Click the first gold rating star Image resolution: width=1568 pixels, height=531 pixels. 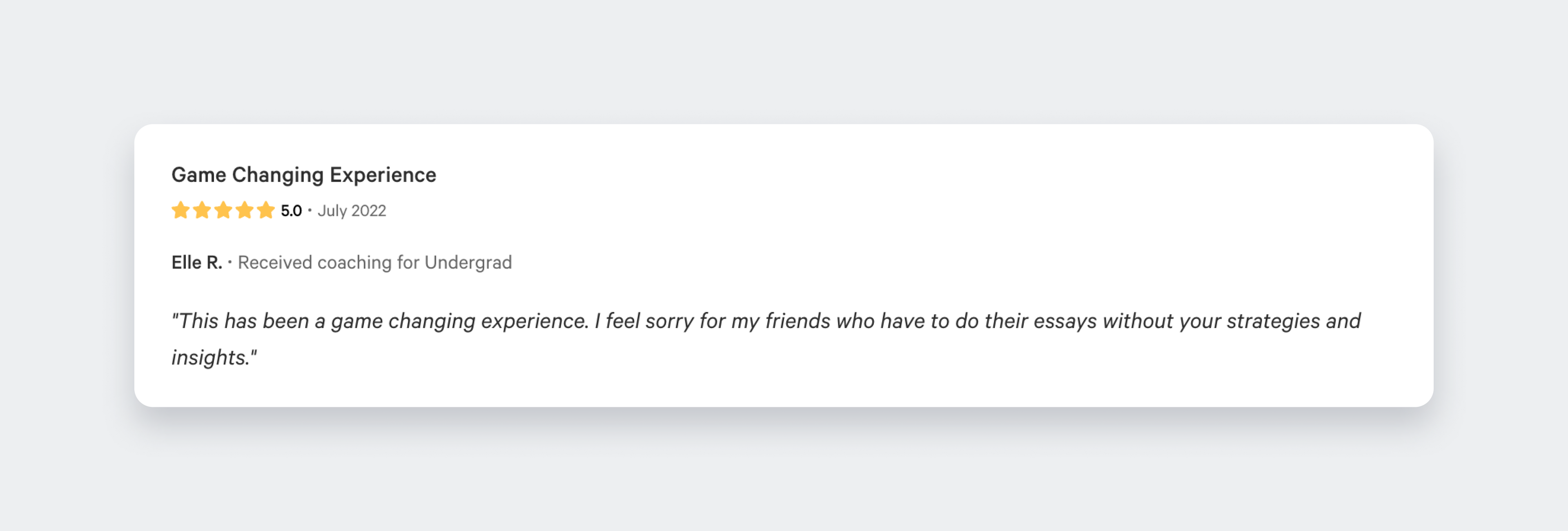point(181,210)
